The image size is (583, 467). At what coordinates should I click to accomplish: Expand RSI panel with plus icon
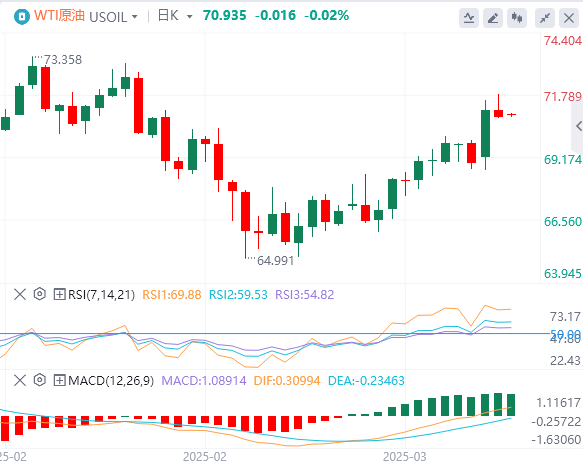point(59,294)
